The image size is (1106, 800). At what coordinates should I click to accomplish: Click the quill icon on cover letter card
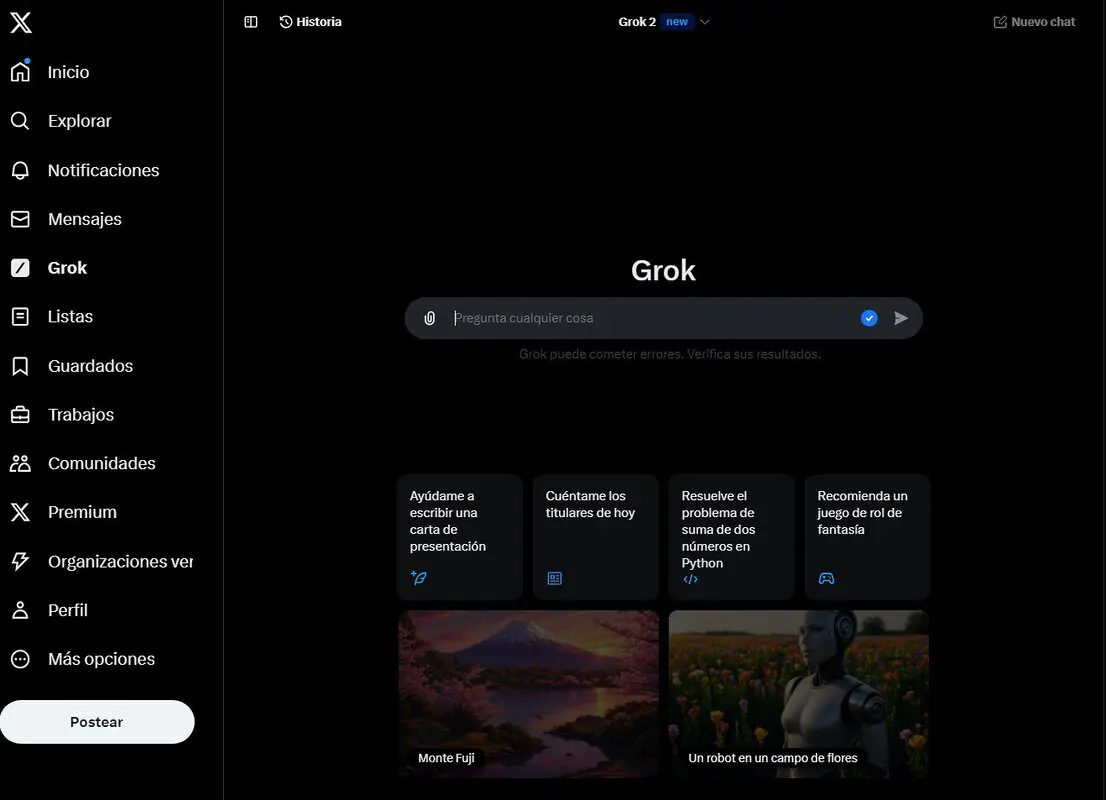pyautogui.click(x=418, y=578)
